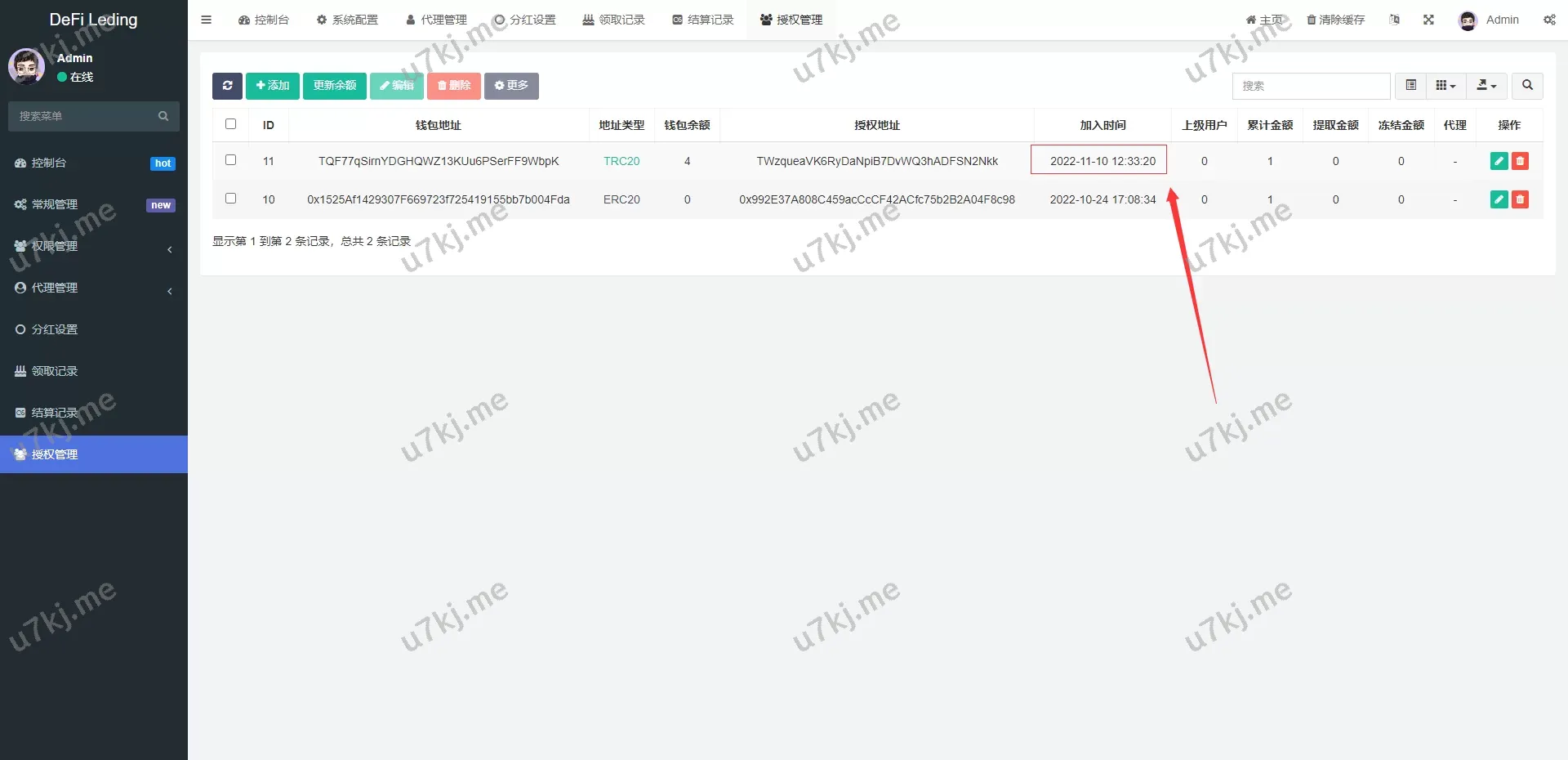This screenshot has height=760, width=1568.
Task: Select the checkbox for record ID 11
Action: [230, 160]
